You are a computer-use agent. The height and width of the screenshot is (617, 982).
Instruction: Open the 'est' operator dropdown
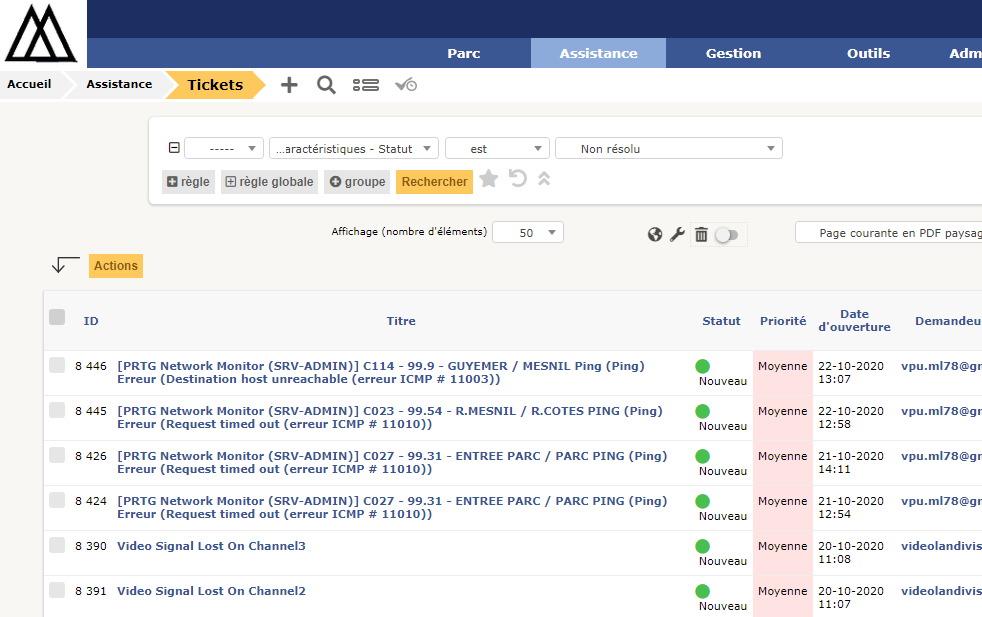click(497, 149)
